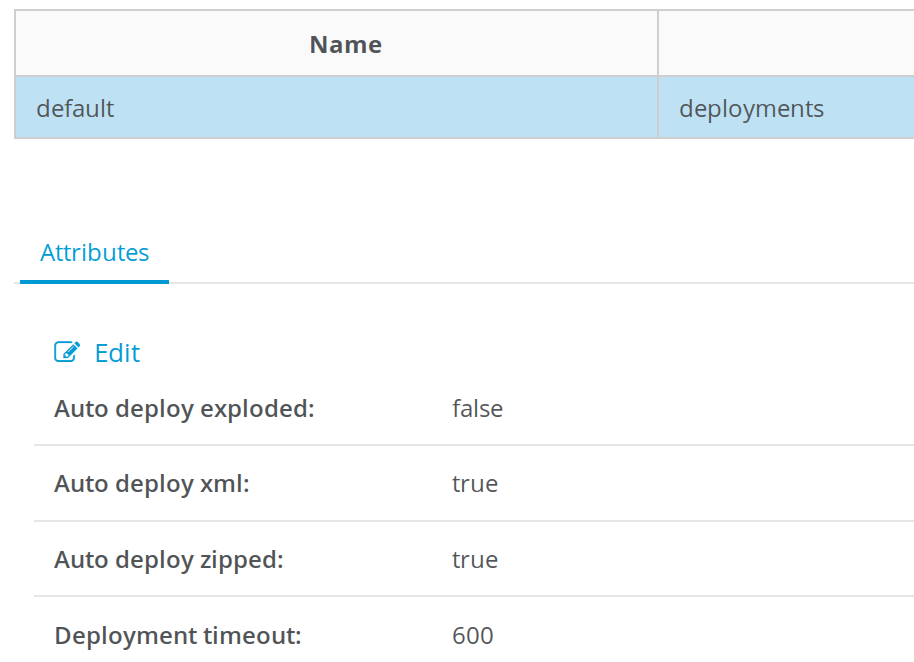Viewport: 914px width, 662px height.
Task: Click the divider between Name and next header
Action: (658, 45)
